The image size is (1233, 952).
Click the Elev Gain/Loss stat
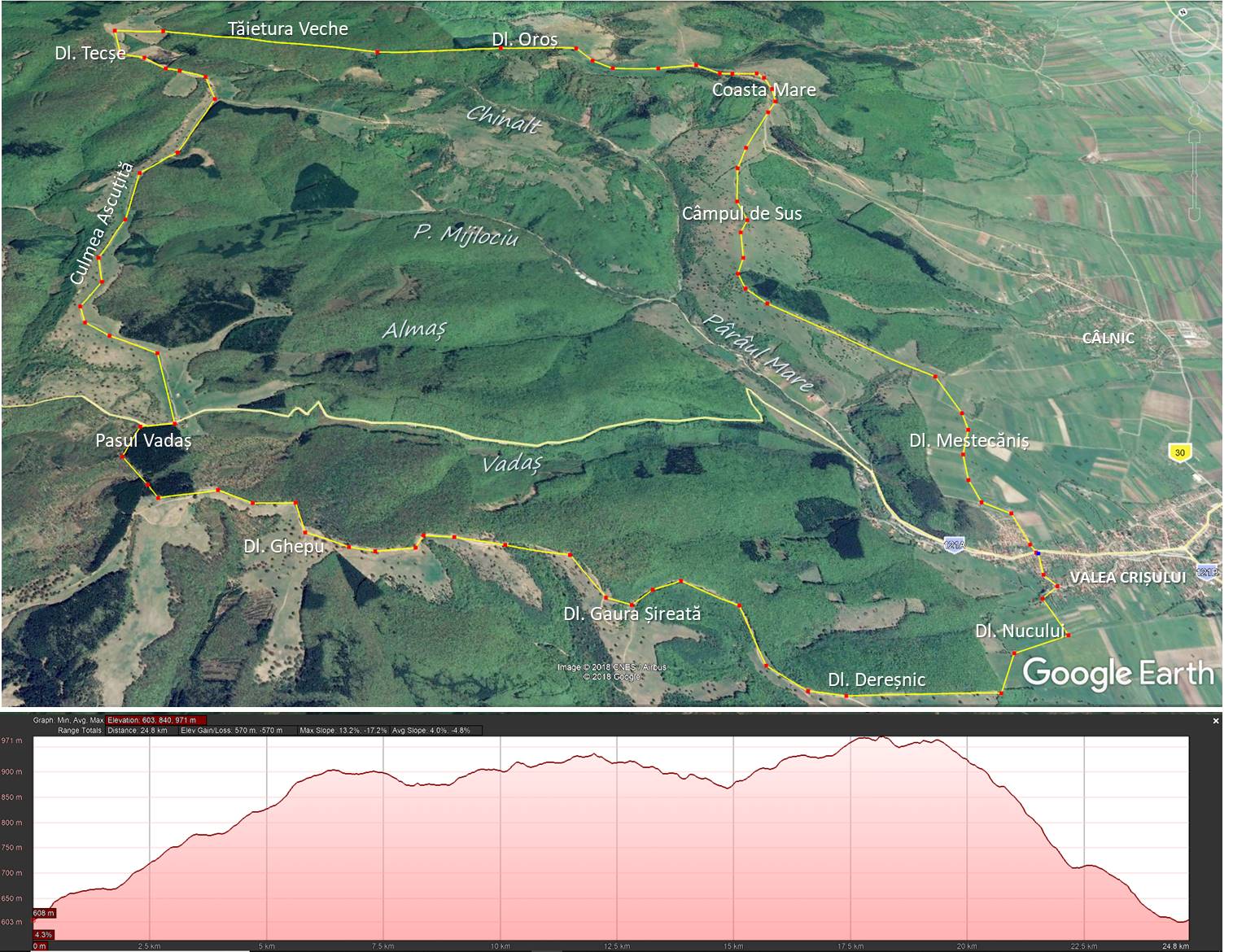click(231, 731)
